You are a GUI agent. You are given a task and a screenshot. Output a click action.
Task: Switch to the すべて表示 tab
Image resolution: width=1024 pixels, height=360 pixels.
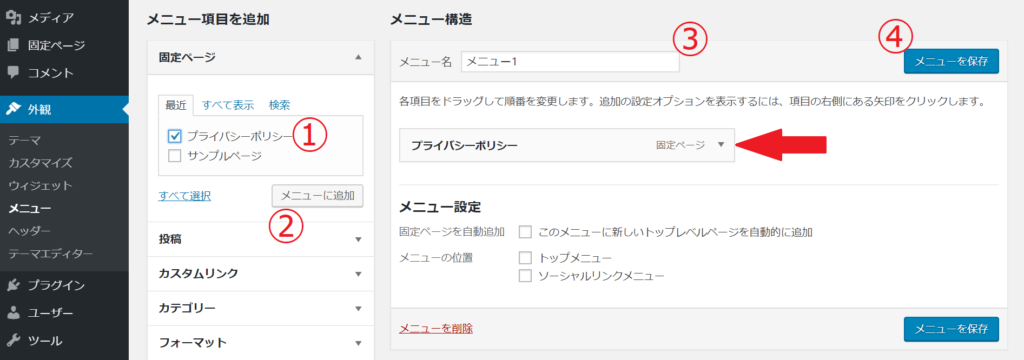228,105
